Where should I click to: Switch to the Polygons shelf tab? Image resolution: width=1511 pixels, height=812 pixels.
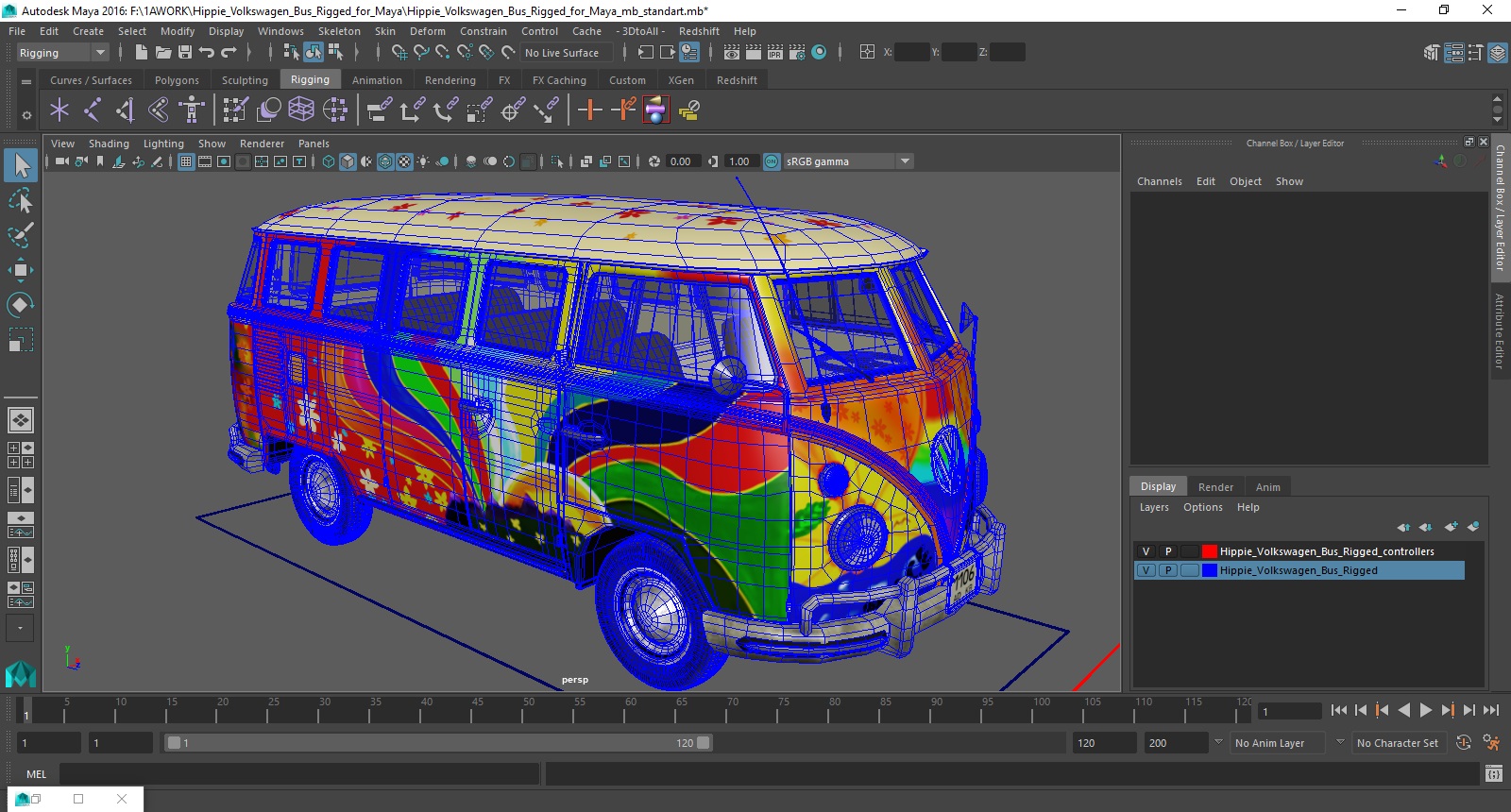[177, 80]
